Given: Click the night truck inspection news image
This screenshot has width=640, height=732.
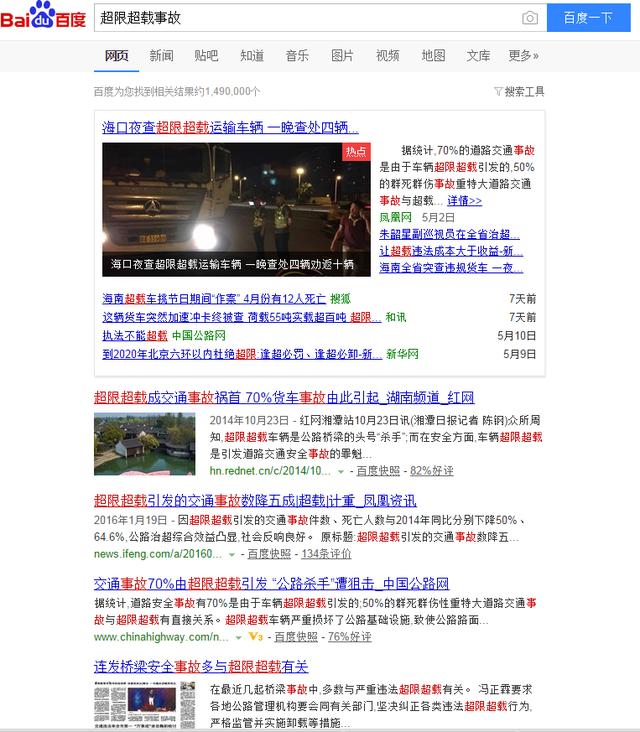Looking at the screenshot, I should [x=236, y=210].
